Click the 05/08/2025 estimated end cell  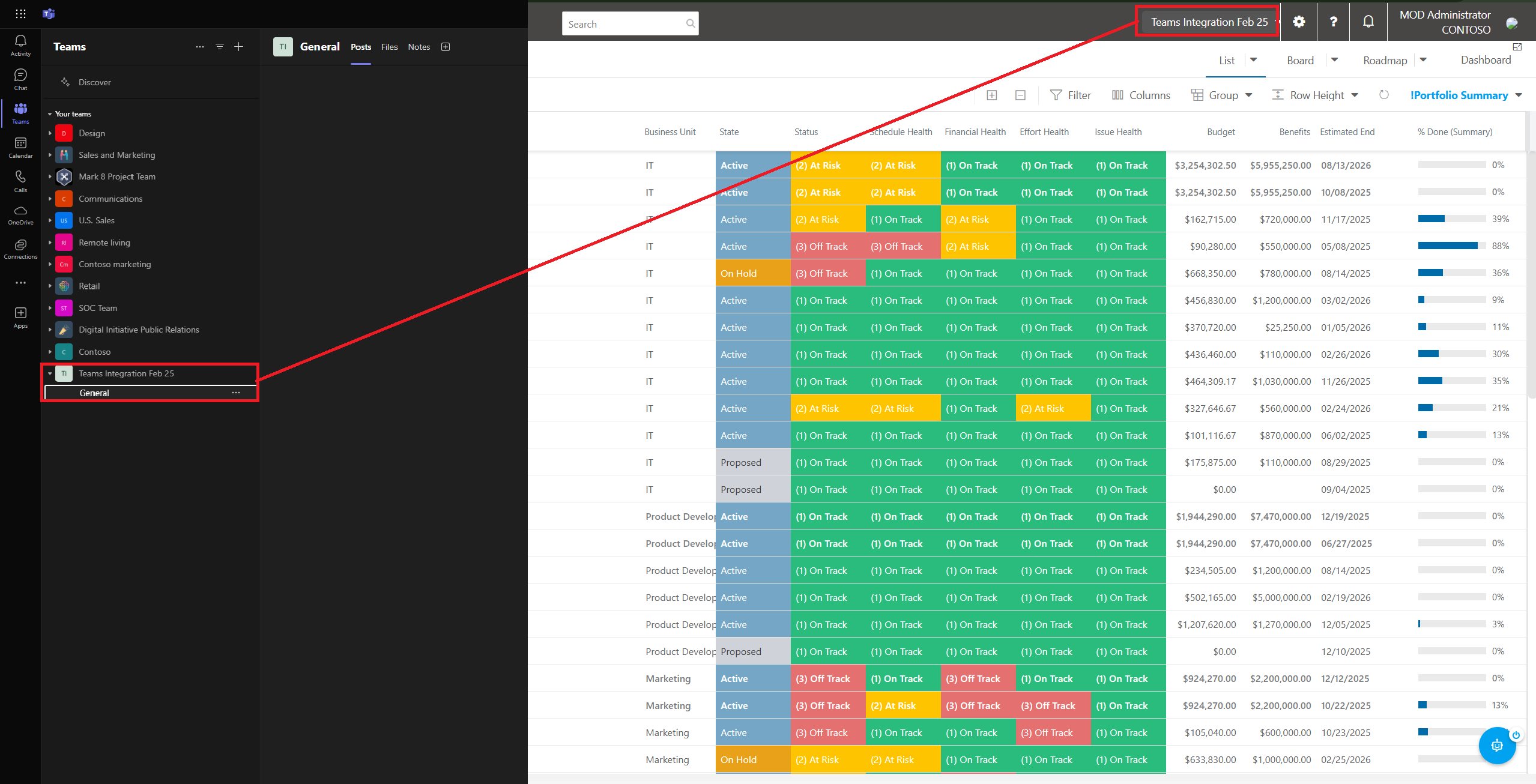tap(1346, 246)
